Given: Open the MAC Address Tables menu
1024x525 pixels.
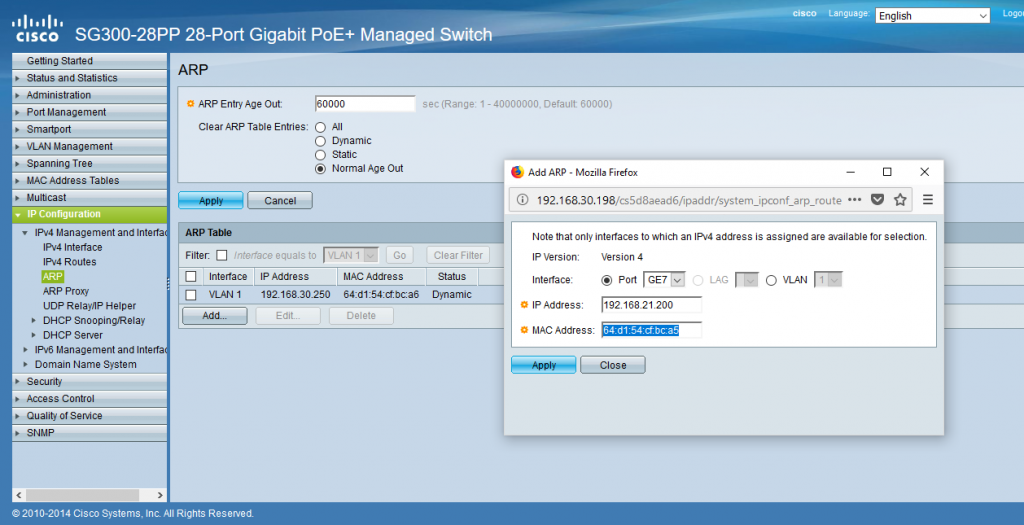Looking at the screenshot, I should (x=89, y=180).
